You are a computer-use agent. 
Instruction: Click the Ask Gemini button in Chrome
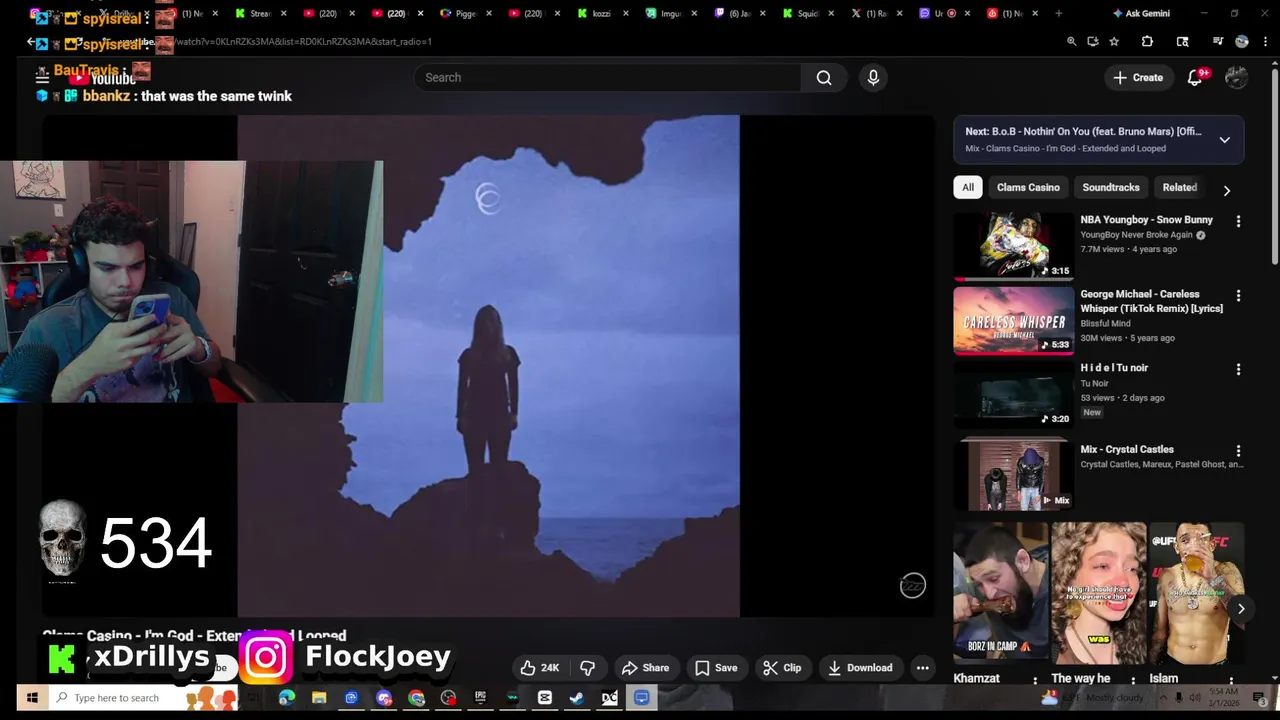pyautogui.click(x=1141, y=13)
